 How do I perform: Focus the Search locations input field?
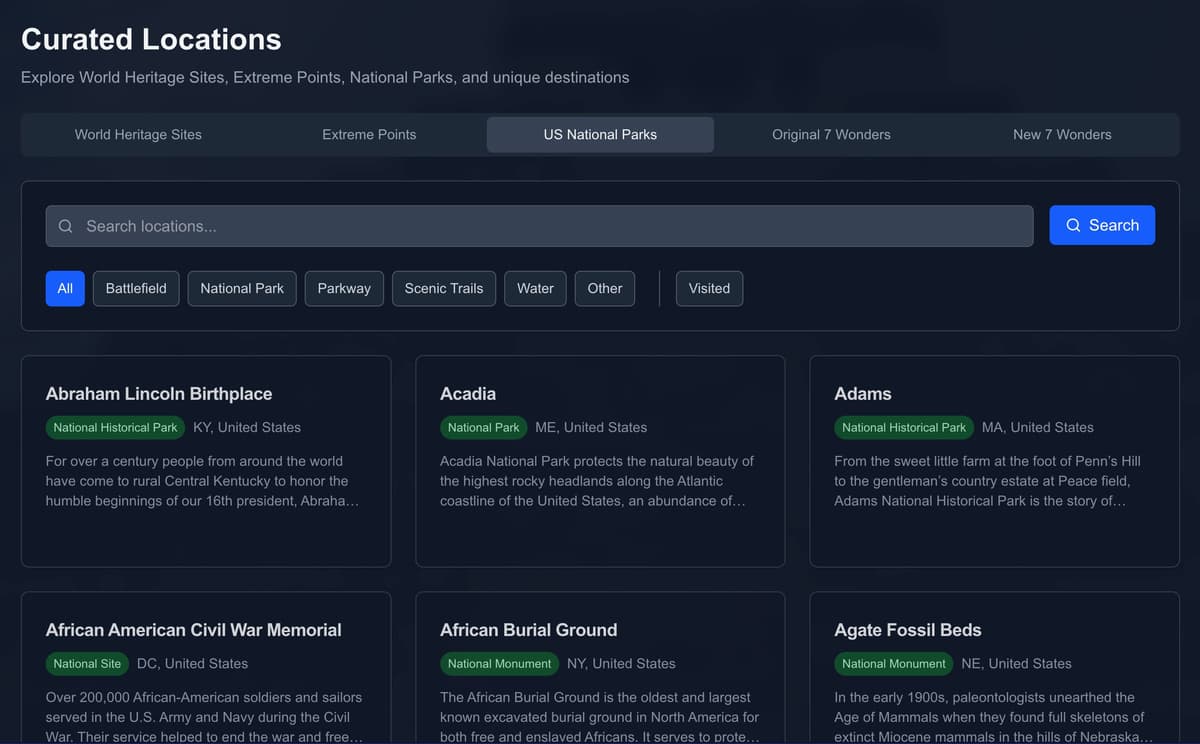pos(539,226)
